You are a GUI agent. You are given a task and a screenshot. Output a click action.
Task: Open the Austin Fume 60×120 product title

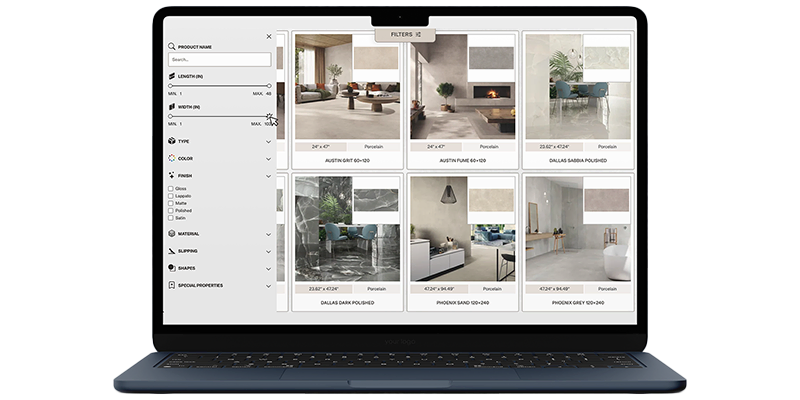click(462, 160)
